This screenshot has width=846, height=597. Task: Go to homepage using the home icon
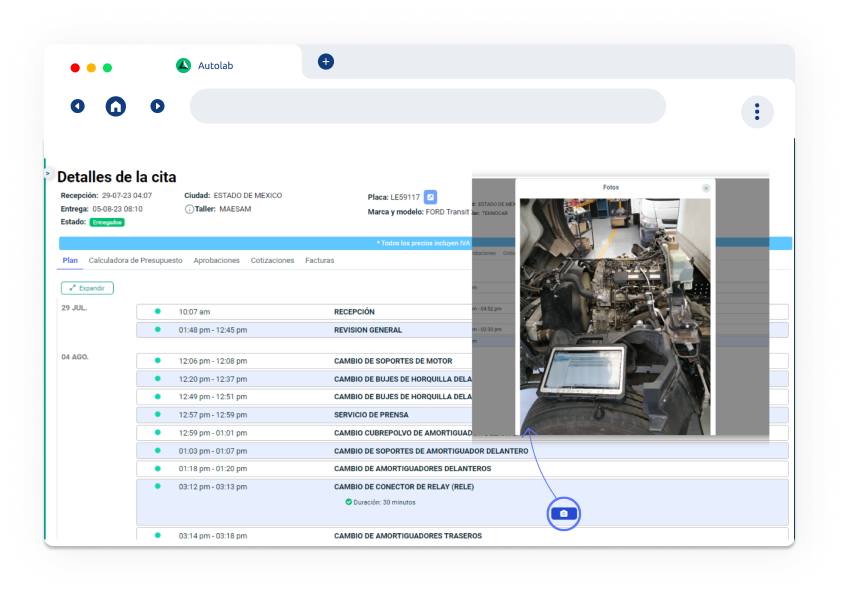coord(115,106)
